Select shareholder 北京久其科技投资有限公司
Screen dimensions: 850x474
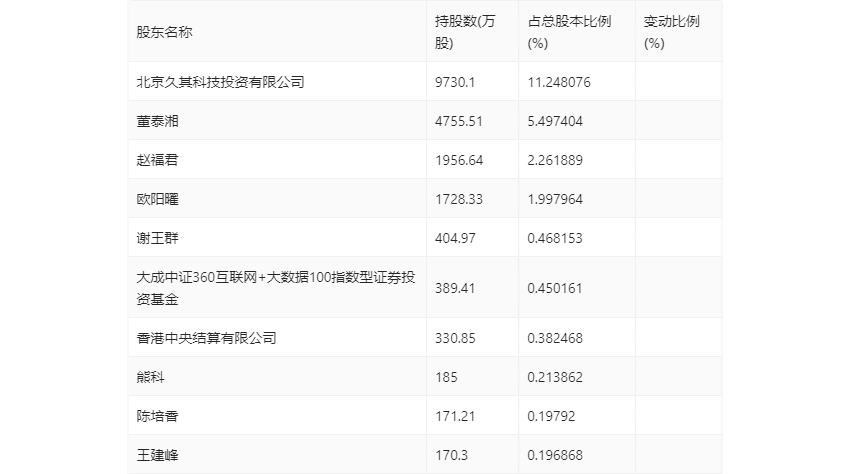click(220, 82)
